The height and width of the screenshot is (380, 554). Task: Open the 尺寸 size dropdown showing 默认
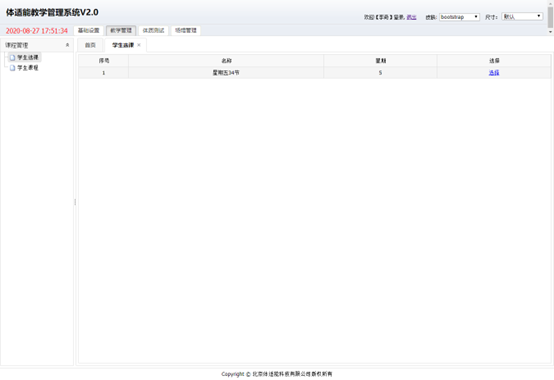[x=522, y=16]
